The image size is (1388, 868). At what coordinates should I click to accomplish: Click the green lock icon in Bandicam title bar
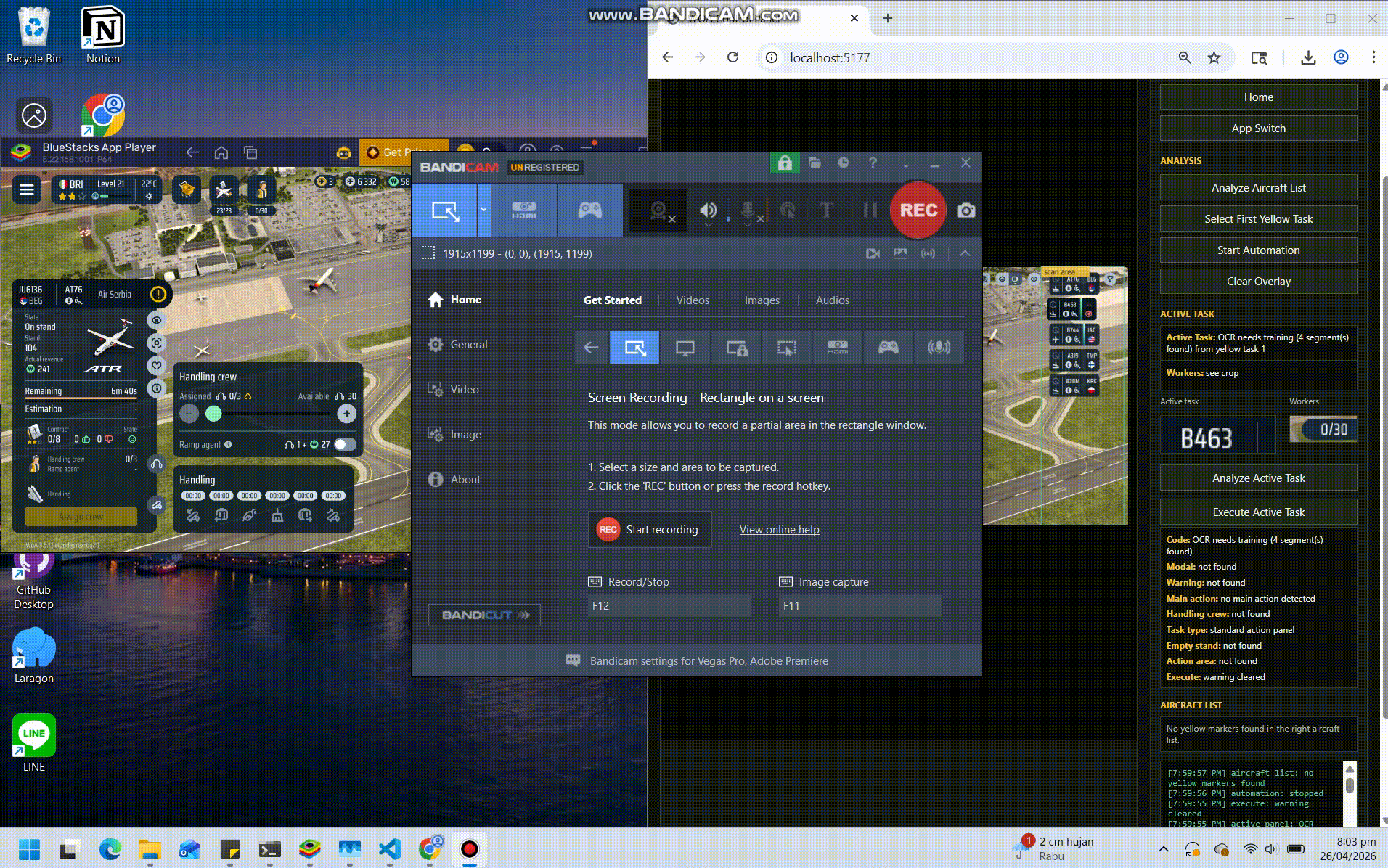[785, 163]
